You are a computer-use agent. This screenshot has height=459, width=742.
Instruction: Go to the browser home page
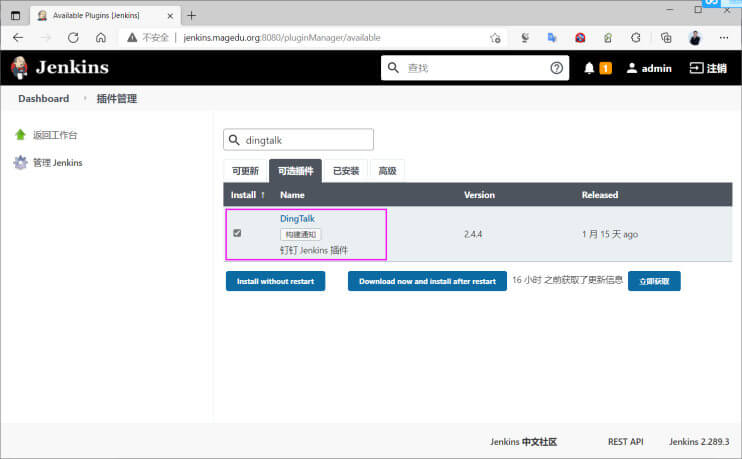(101, 37)
